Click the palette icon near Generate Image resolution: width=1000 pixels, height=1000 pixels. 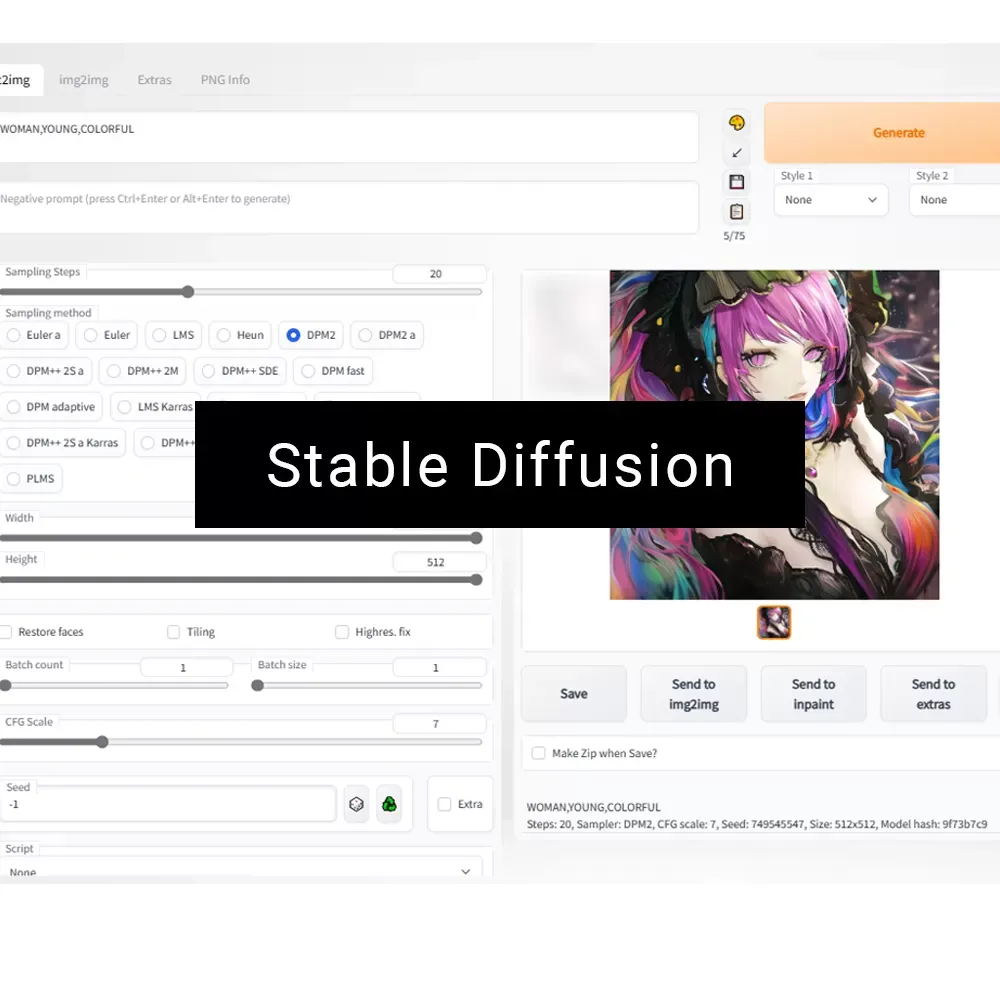click(736, 122)
